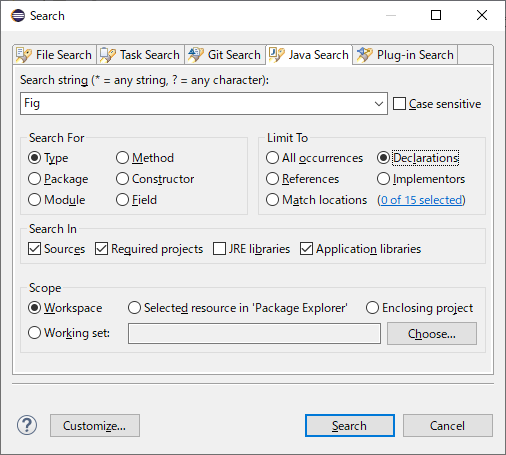Maximize the Search dialog window
The image size is (506, 455).
coord(436,15)
